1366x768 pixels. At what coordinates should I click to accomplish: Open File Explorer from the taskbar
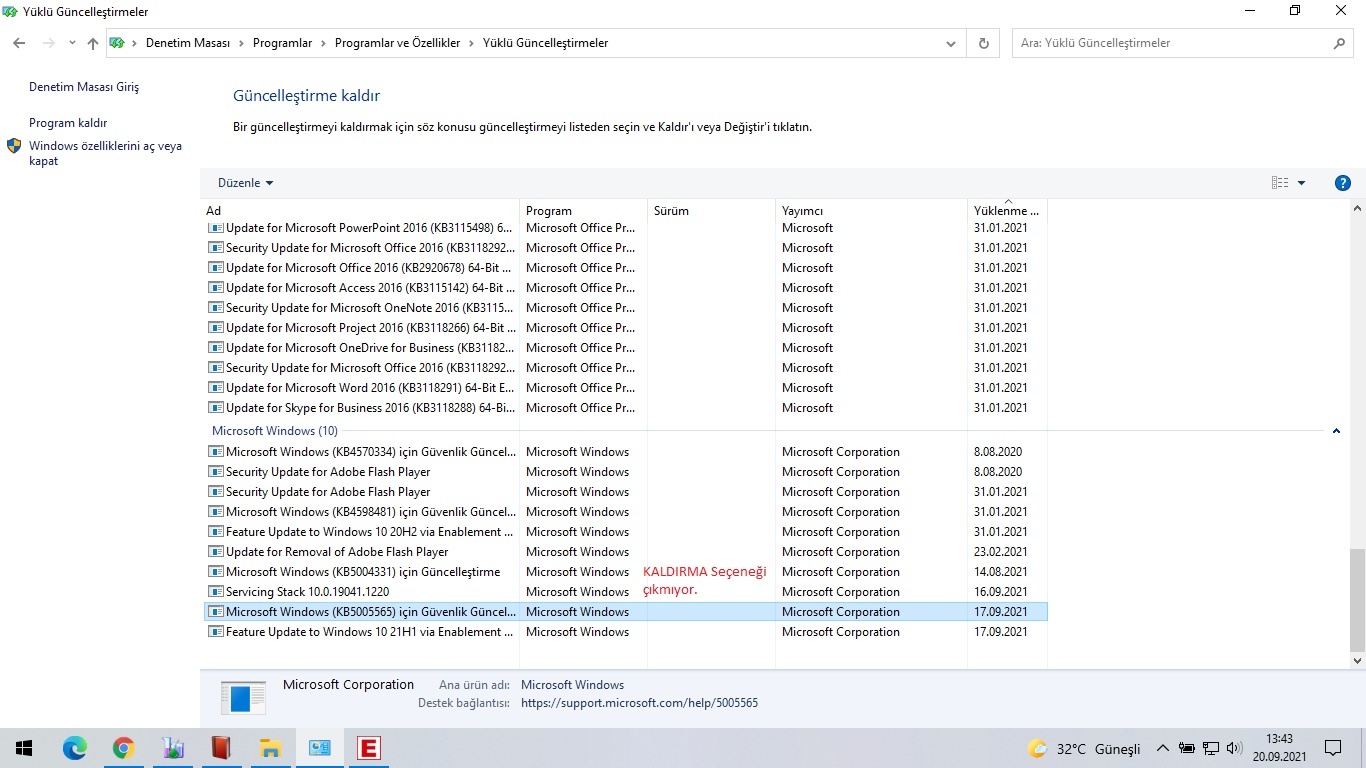pos(270,748)
